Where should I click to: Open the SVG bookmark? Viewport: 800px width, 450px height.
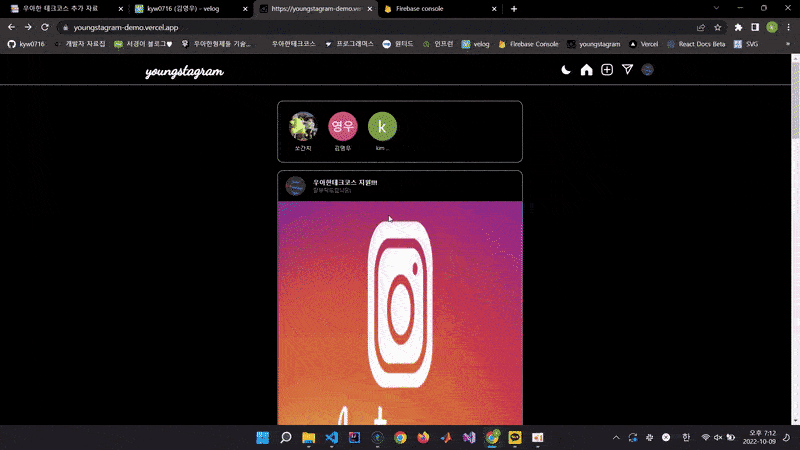pos(746,44)
